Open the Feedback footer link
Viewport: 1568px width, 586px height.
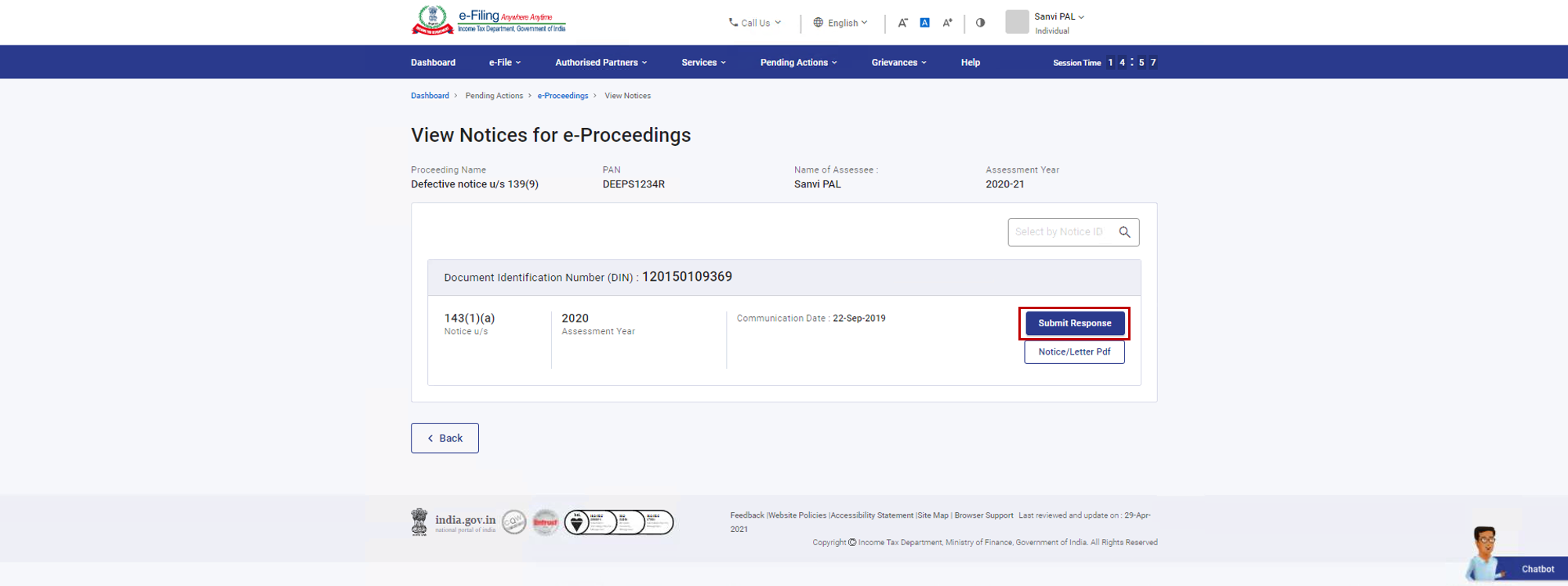[747, 515]
